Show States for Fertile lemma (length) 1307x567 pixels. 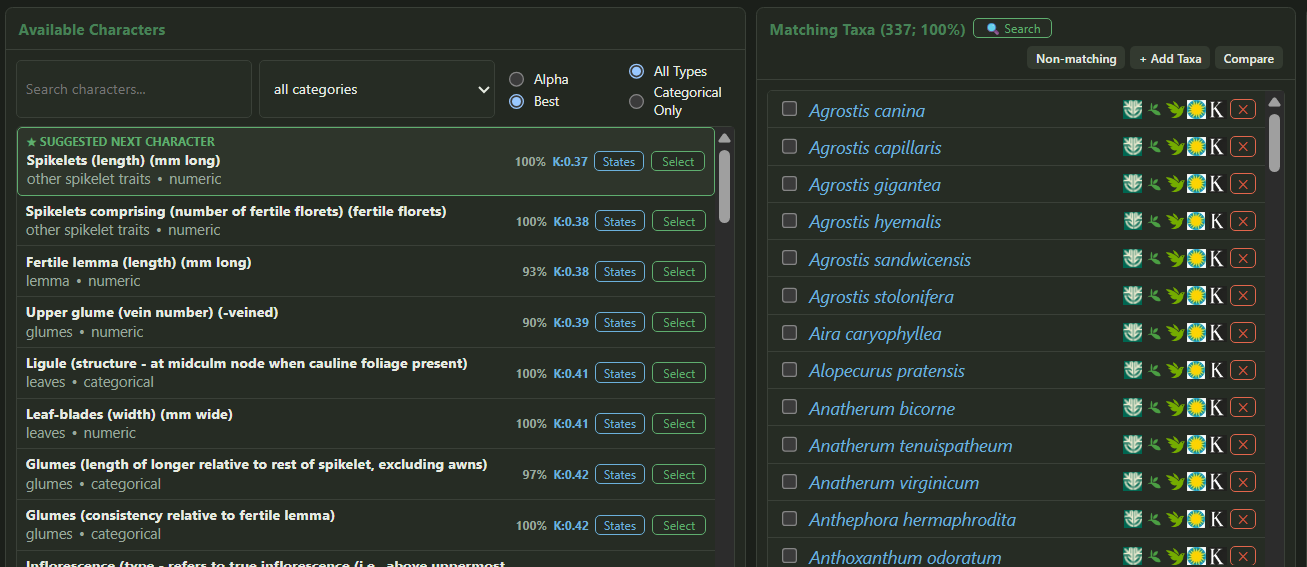pyautogui.click(x=620, y=271)
